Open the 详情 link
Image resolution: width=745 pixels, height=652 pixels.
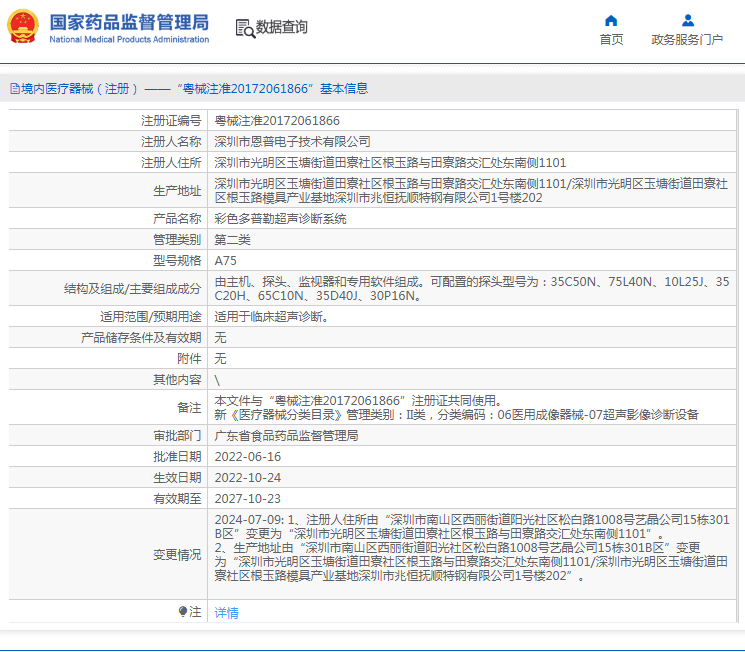coord(226,613)
